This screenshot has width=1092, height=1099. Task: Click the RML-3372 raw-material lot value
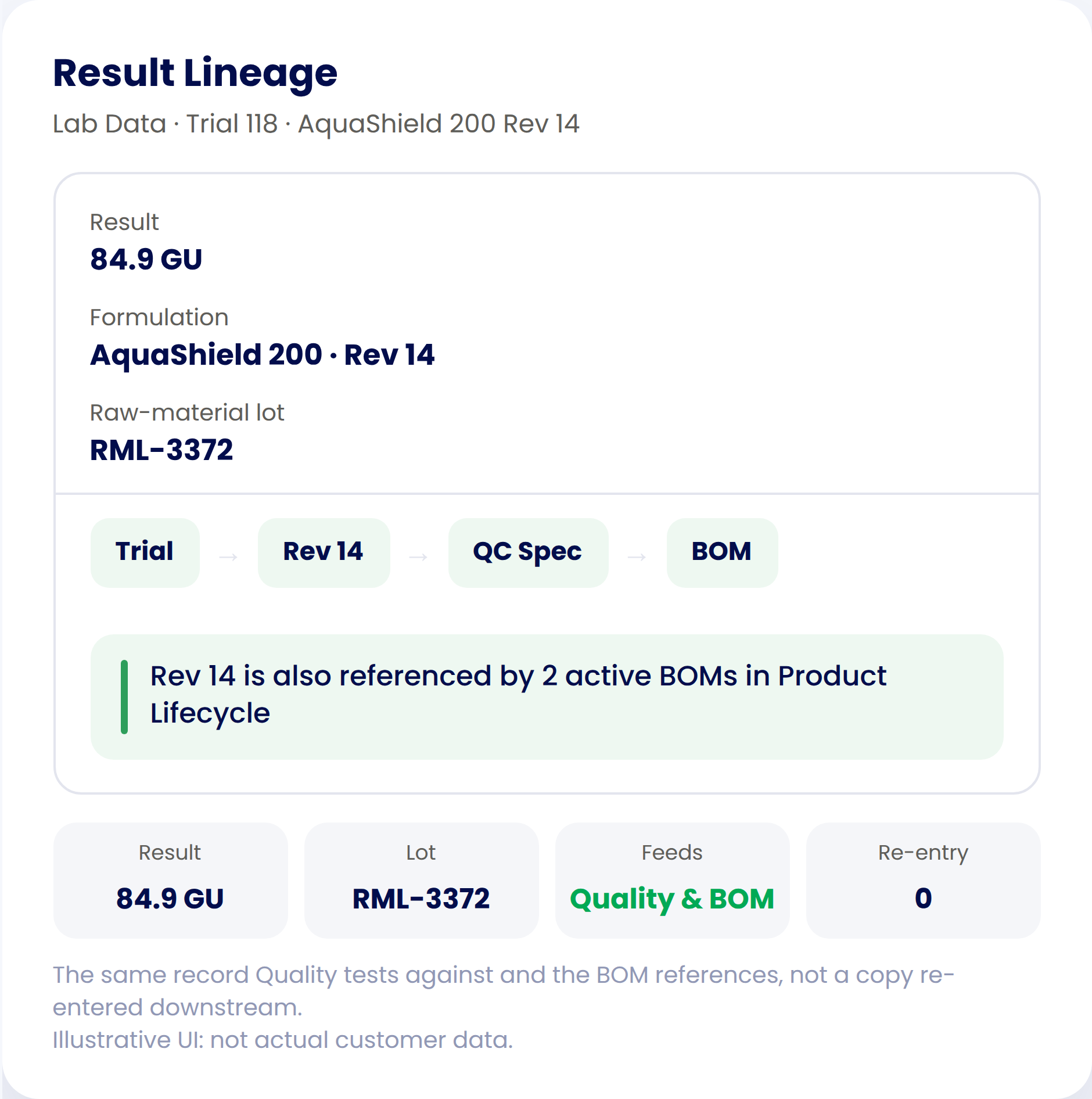(x=161, y=450)
